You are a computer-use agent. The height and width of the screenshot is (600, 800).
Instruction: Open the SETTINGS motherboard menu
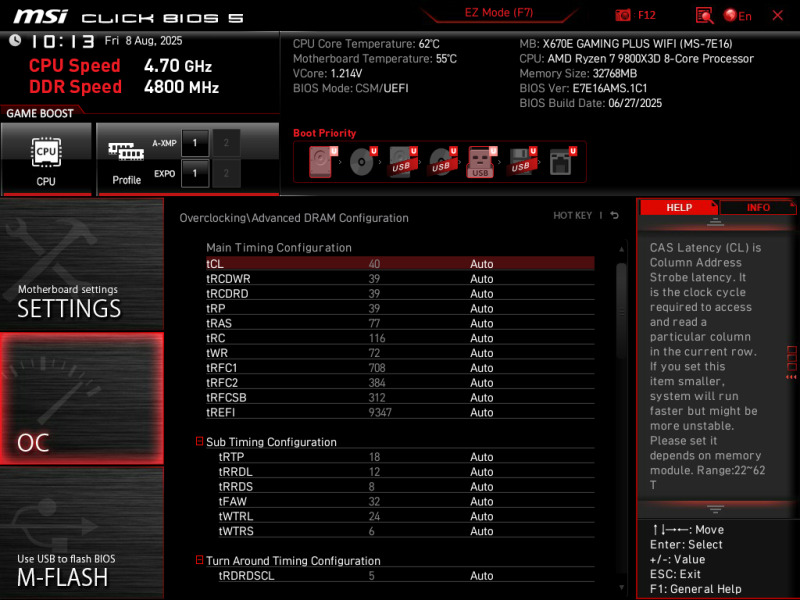pyautogui.click(x=82, y=264)
